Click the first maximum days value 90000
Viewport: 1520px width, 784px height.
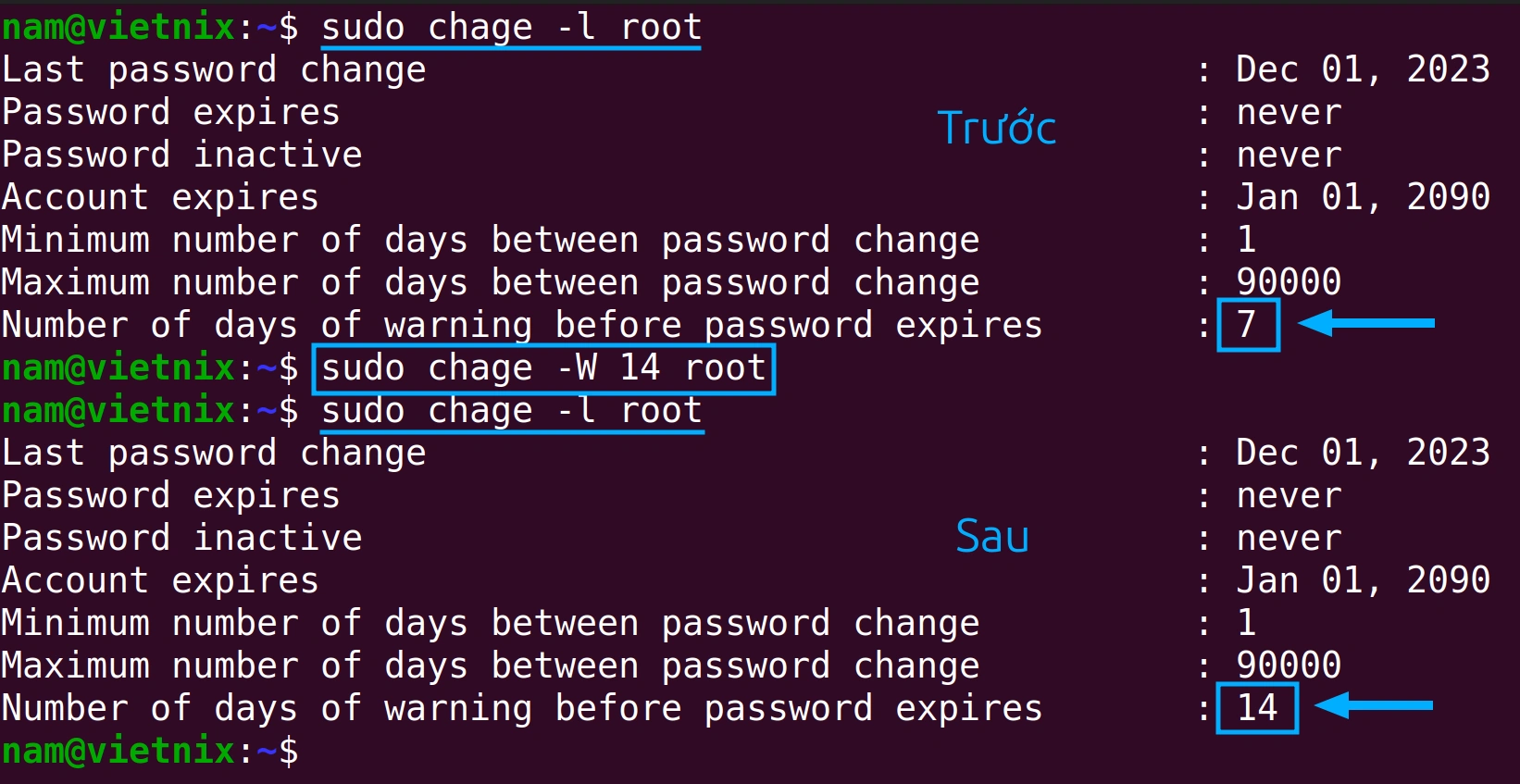[x=1289, y=281]
